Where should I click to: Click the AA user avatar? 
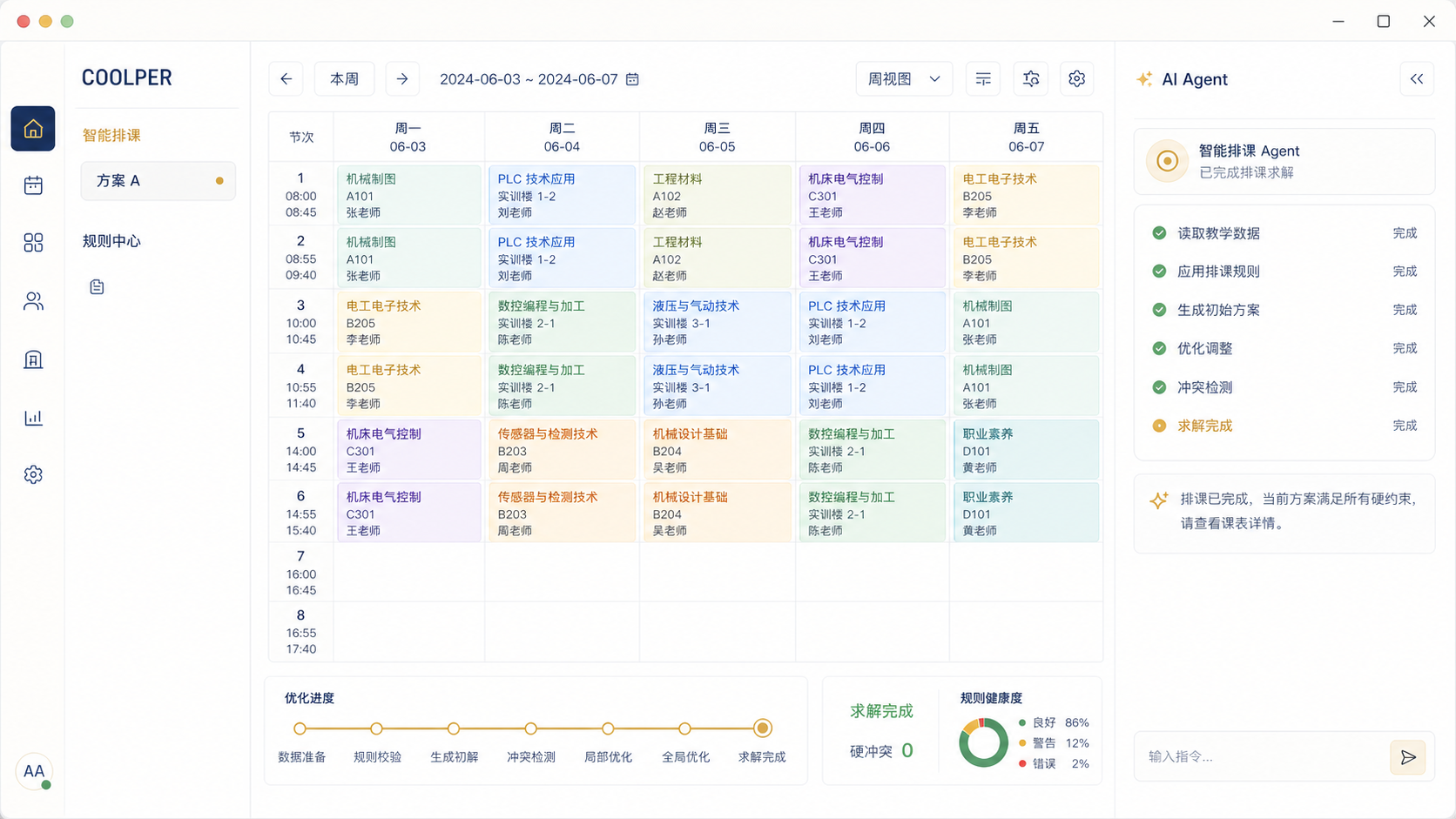click(x=34, y=771)
